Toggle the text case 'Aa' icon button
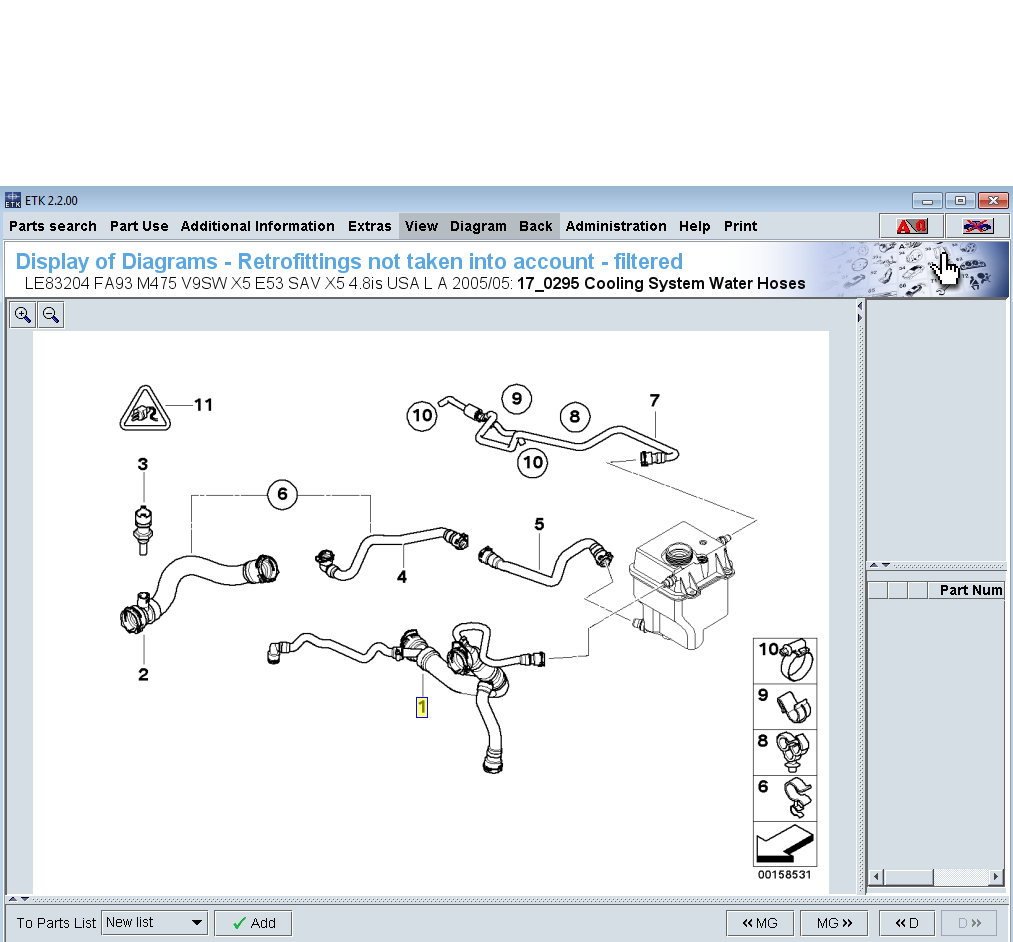1013x942 pixels. click(911, 226)
